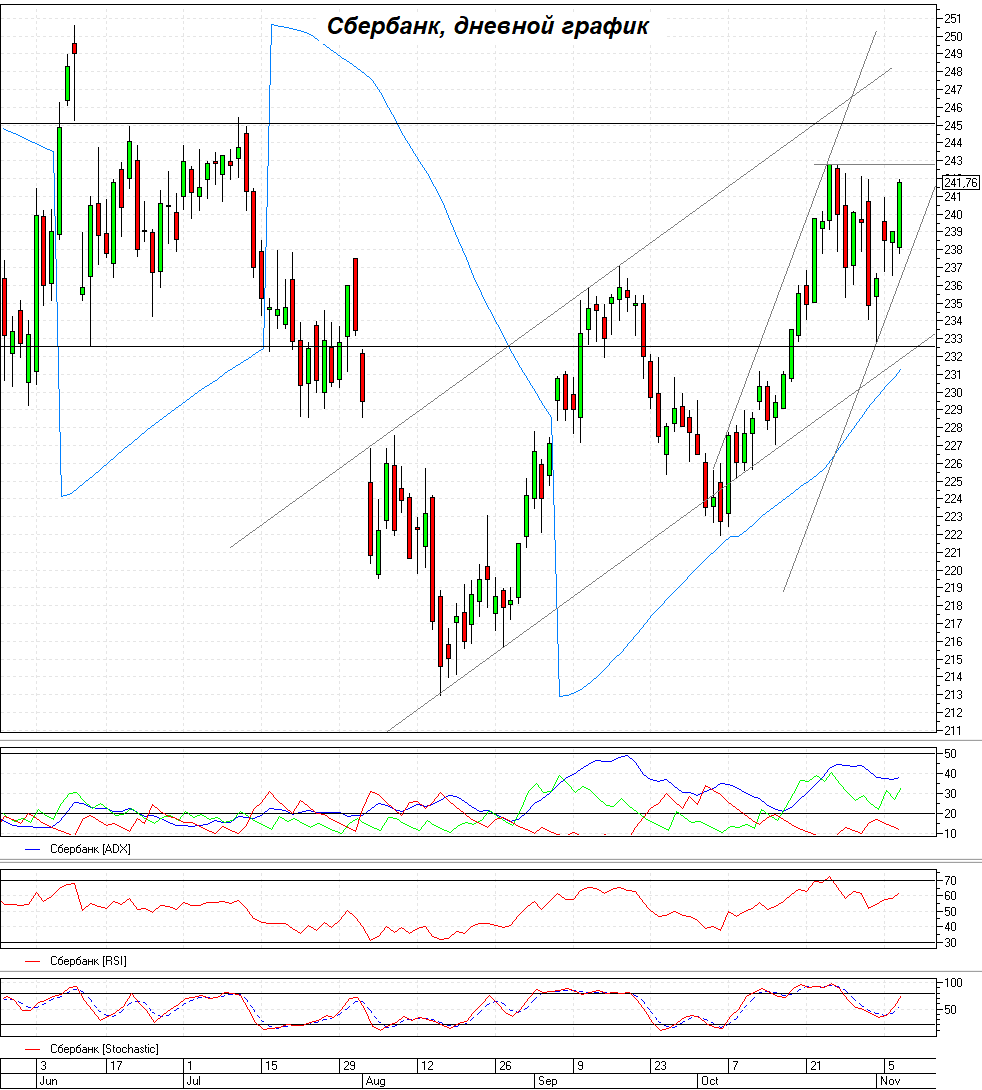Click the blue ADX line legend marker
The image size is (982, 1090).
33,849
